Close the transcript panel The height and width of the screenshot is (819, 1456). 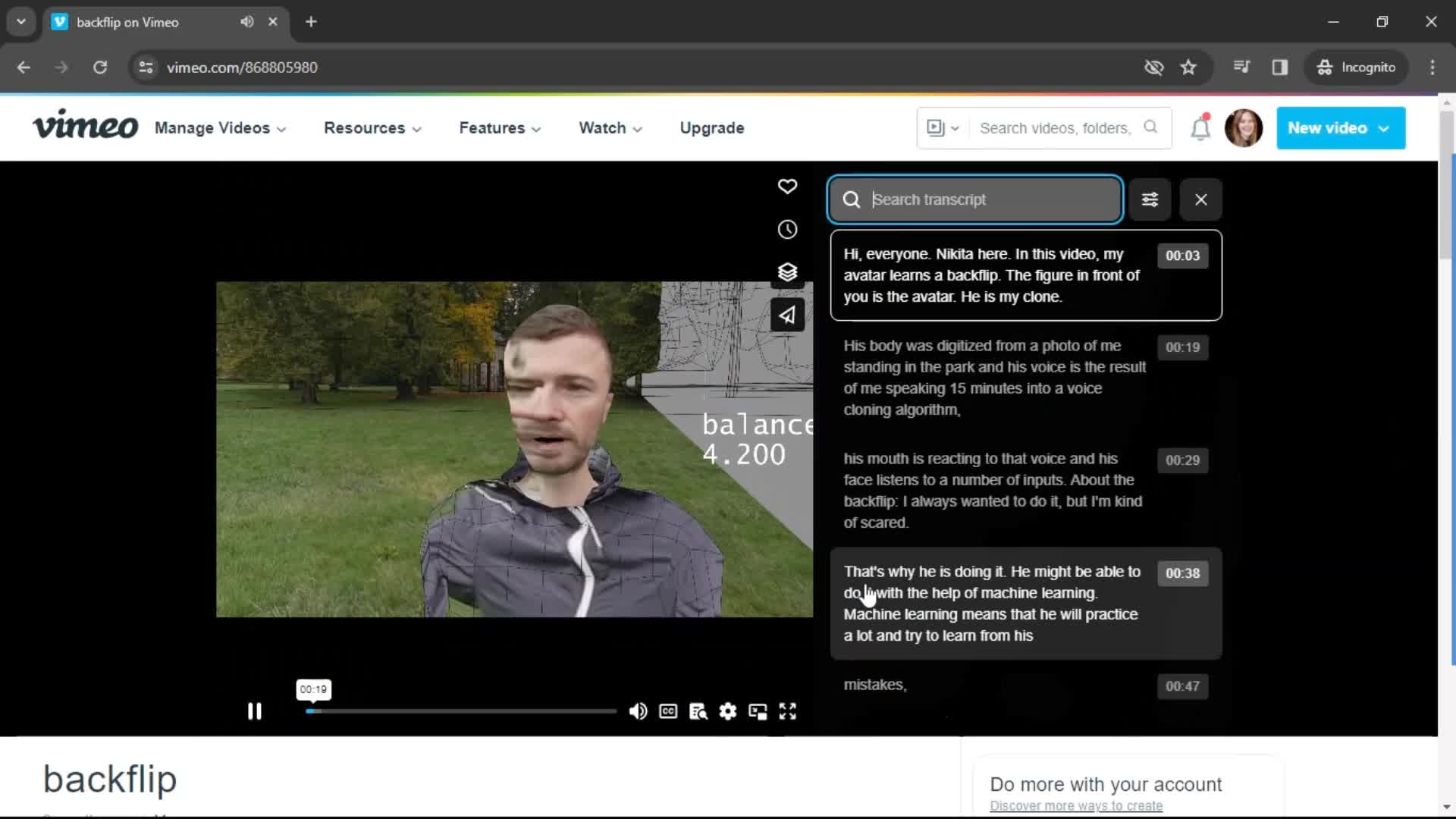click(x=1200, y=199)
